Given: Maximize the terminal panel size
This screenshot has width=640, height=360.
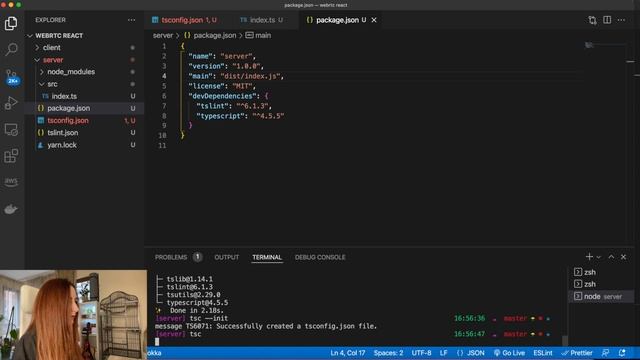Looking at the screenshot, I should tap(611, 257).
